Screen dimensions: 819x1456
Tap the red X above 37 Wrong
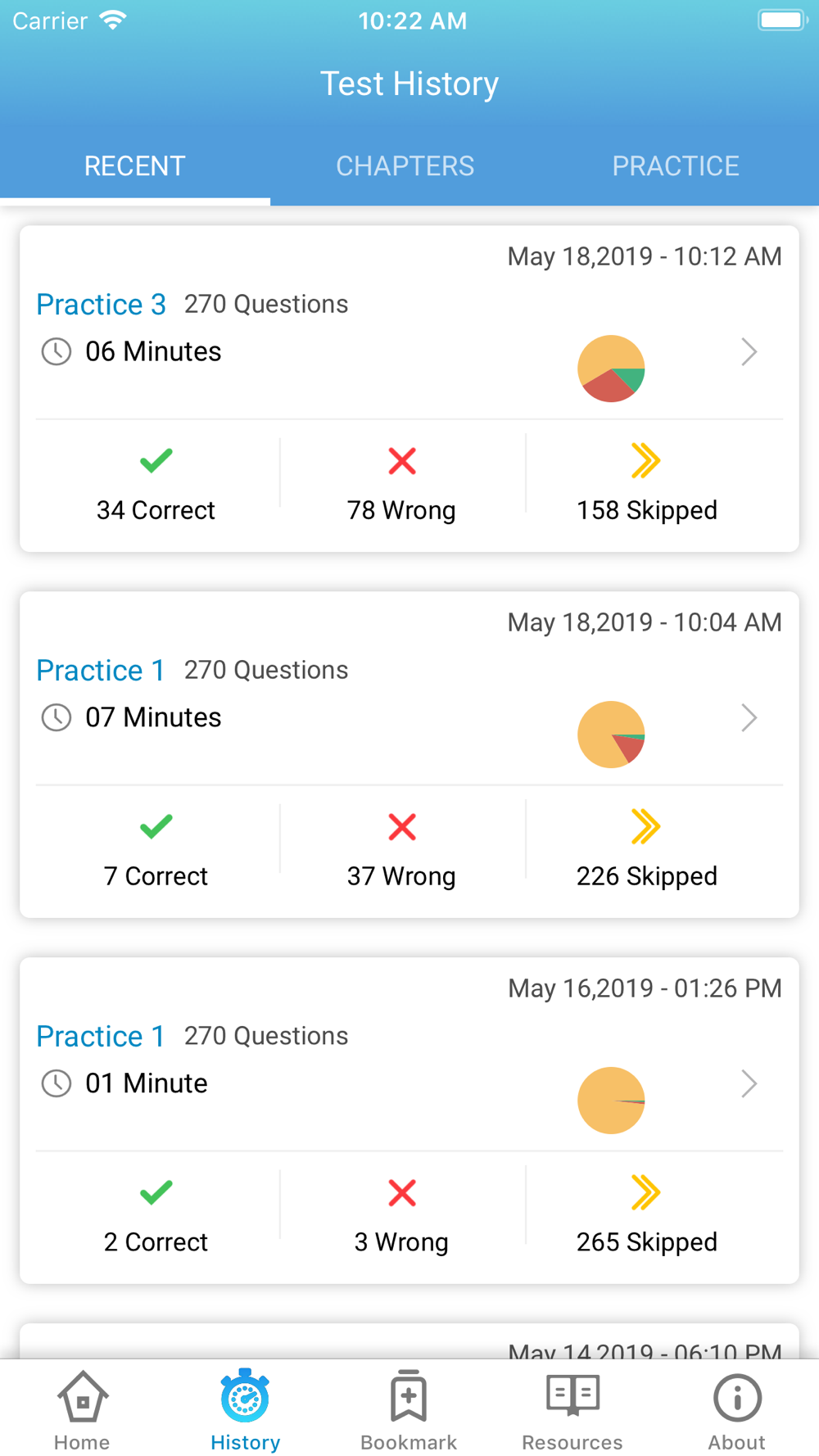tap(402, 827)
